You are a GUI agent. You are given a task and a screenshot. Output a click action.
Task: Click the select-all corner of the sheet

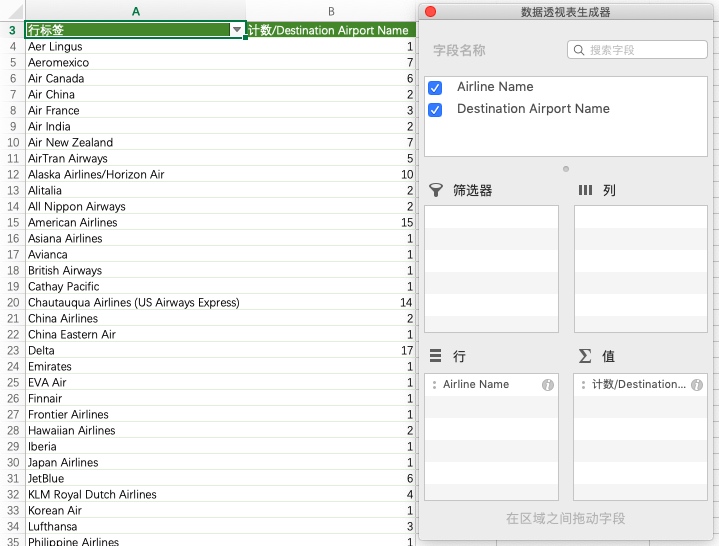[12, 11]
